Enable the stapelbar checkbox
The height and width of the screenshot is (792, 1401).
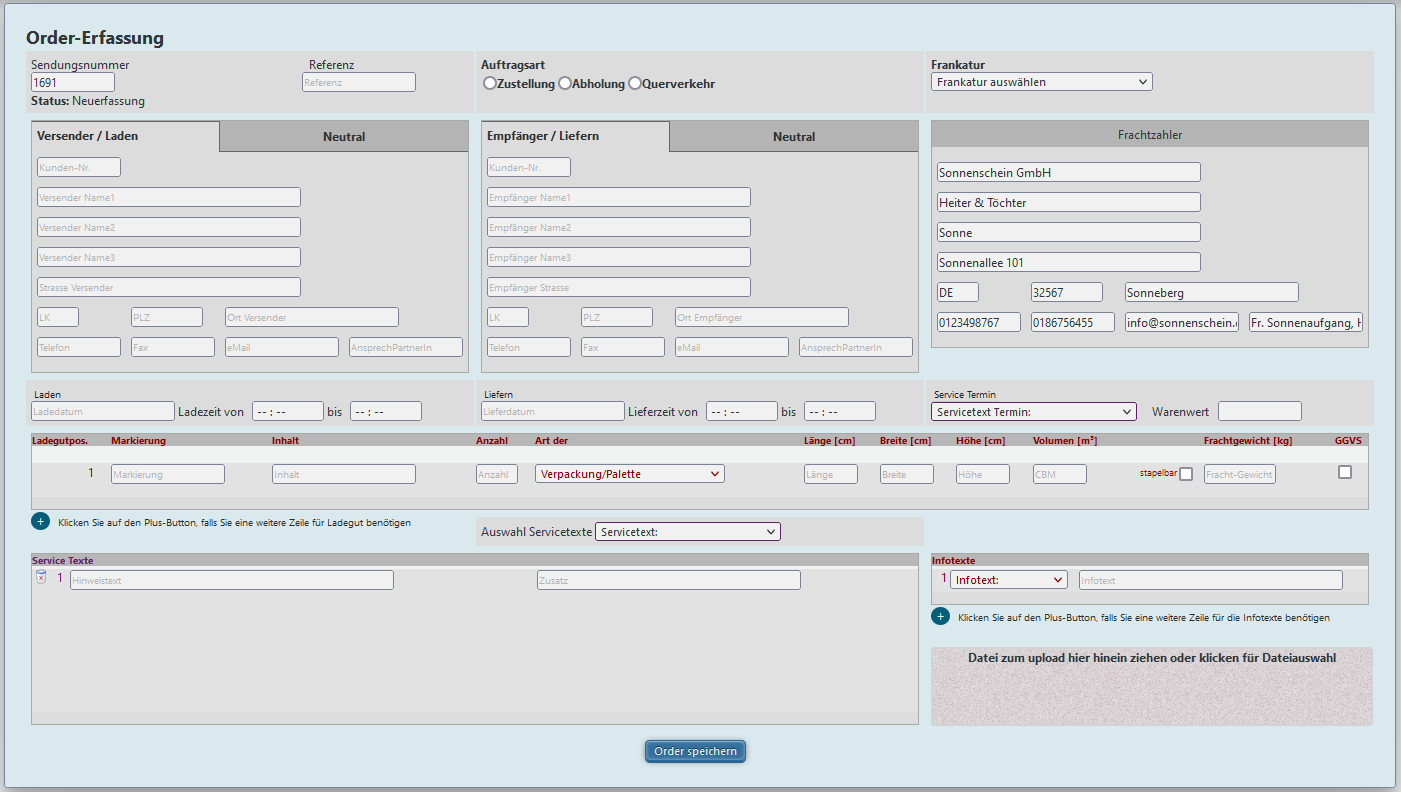pyautogui.click(x=1186, y=472)
